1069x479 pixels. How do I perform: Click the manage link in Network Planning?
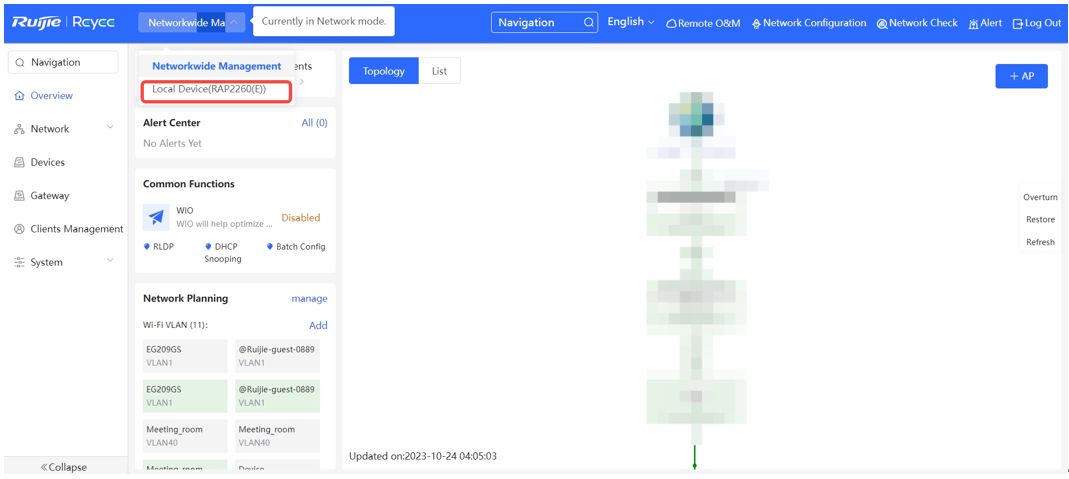[x=309, y=298]
